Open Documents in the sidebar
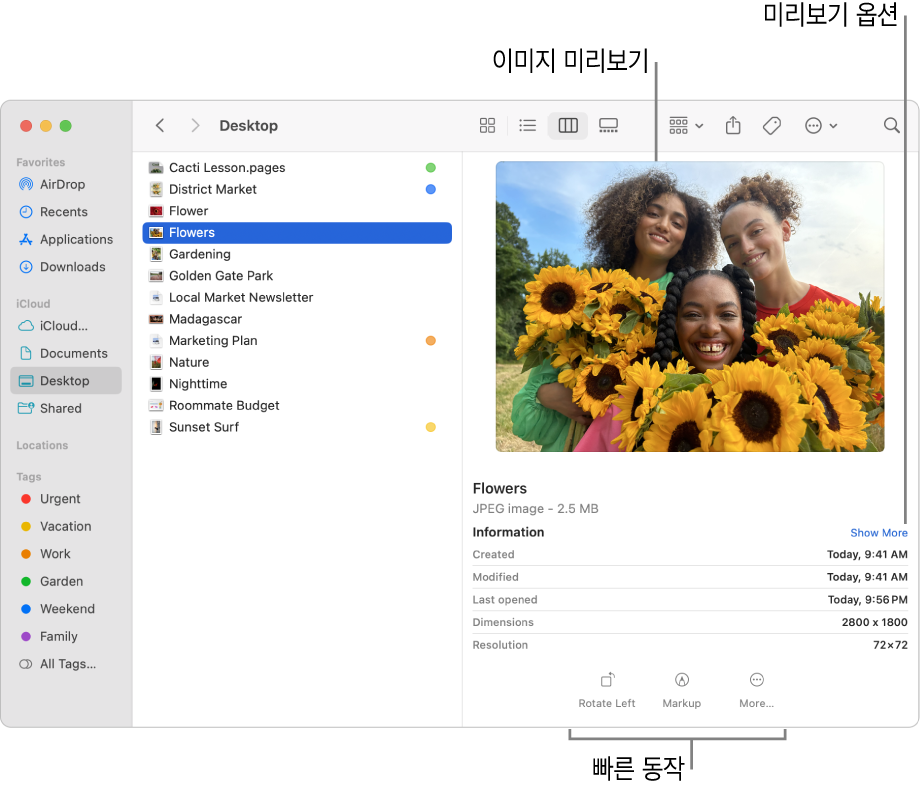The height and width of the screenshot is (790, 923). click(x=66, y=353)
